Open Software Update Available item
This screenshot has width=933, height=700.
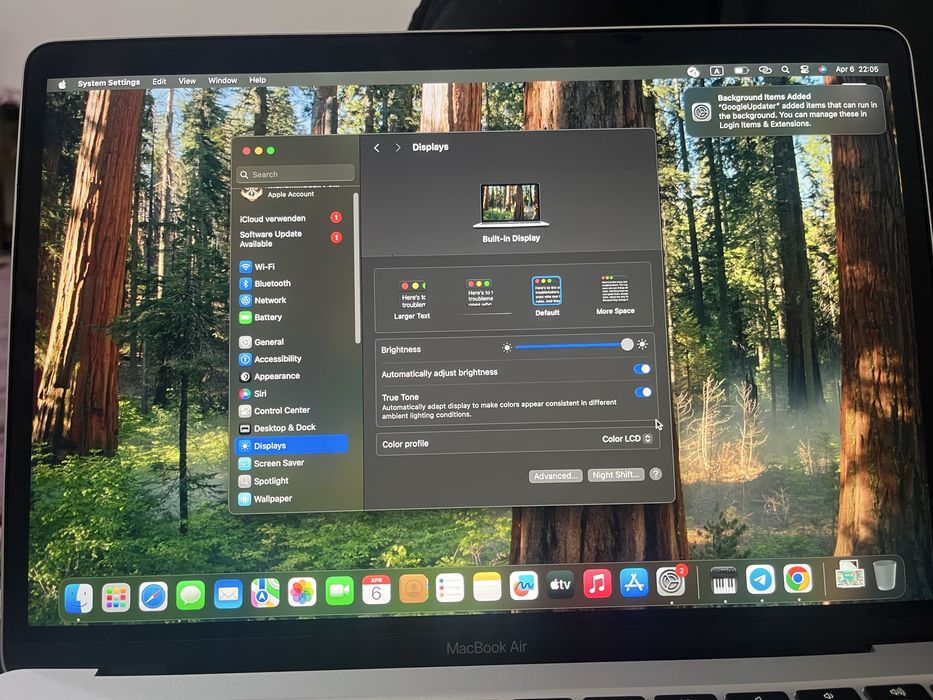click(x=290, y=239)
